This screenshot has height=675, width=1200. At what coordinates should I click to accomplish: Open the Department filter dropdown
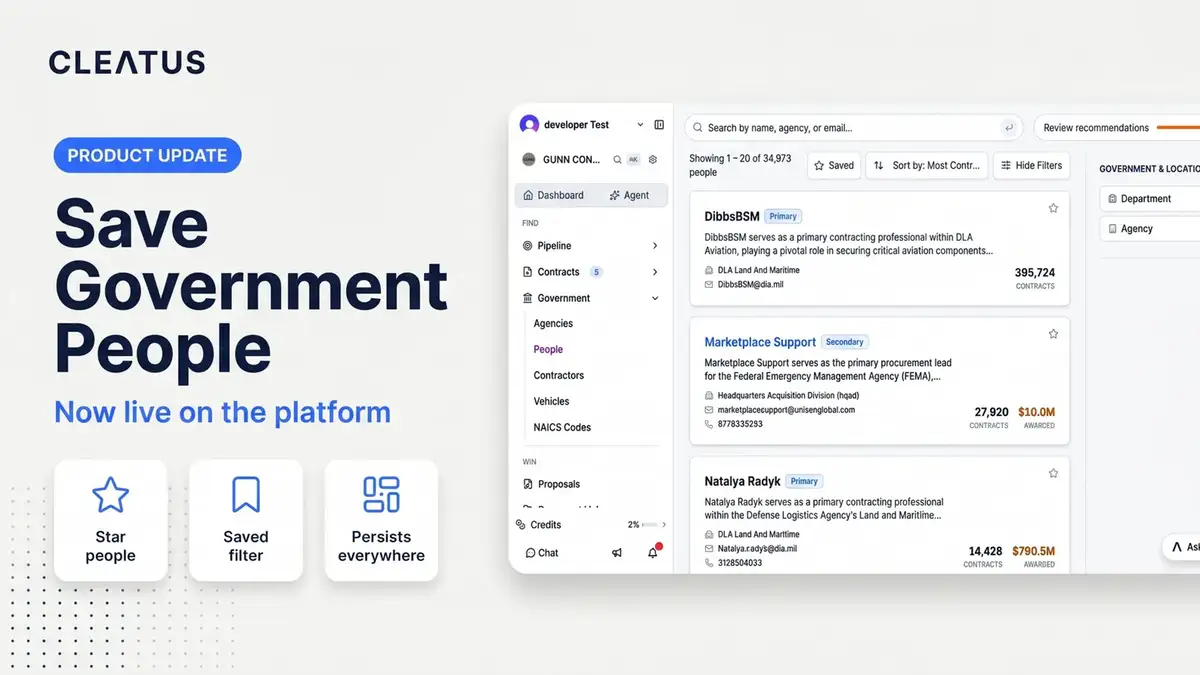click(1150, 199)
